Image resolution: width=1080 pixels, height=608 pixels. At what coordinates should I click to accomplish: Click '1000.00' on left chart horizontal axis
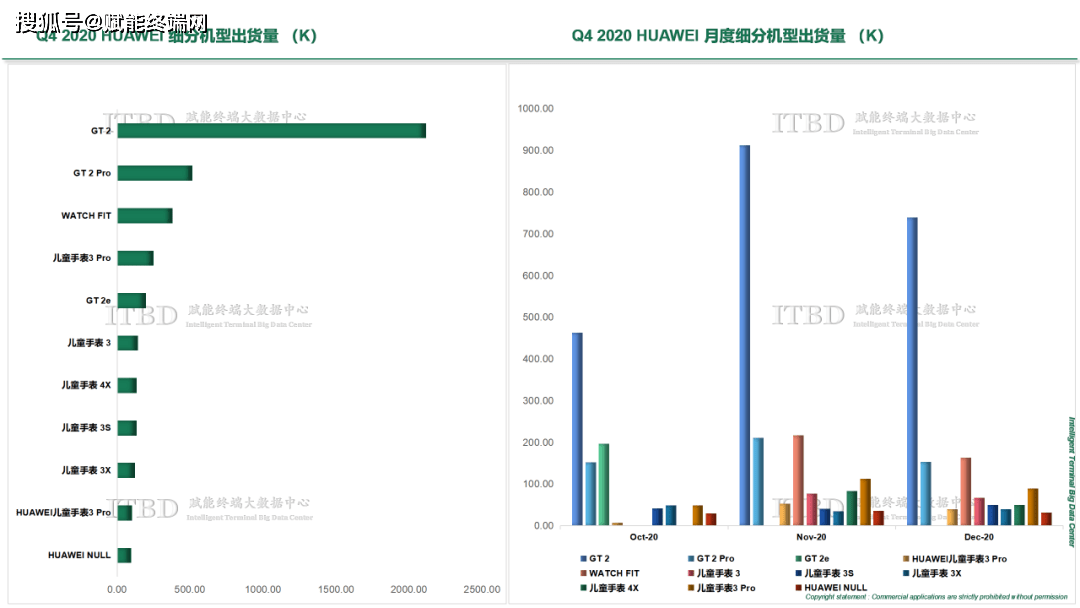(x=263, y=589)
